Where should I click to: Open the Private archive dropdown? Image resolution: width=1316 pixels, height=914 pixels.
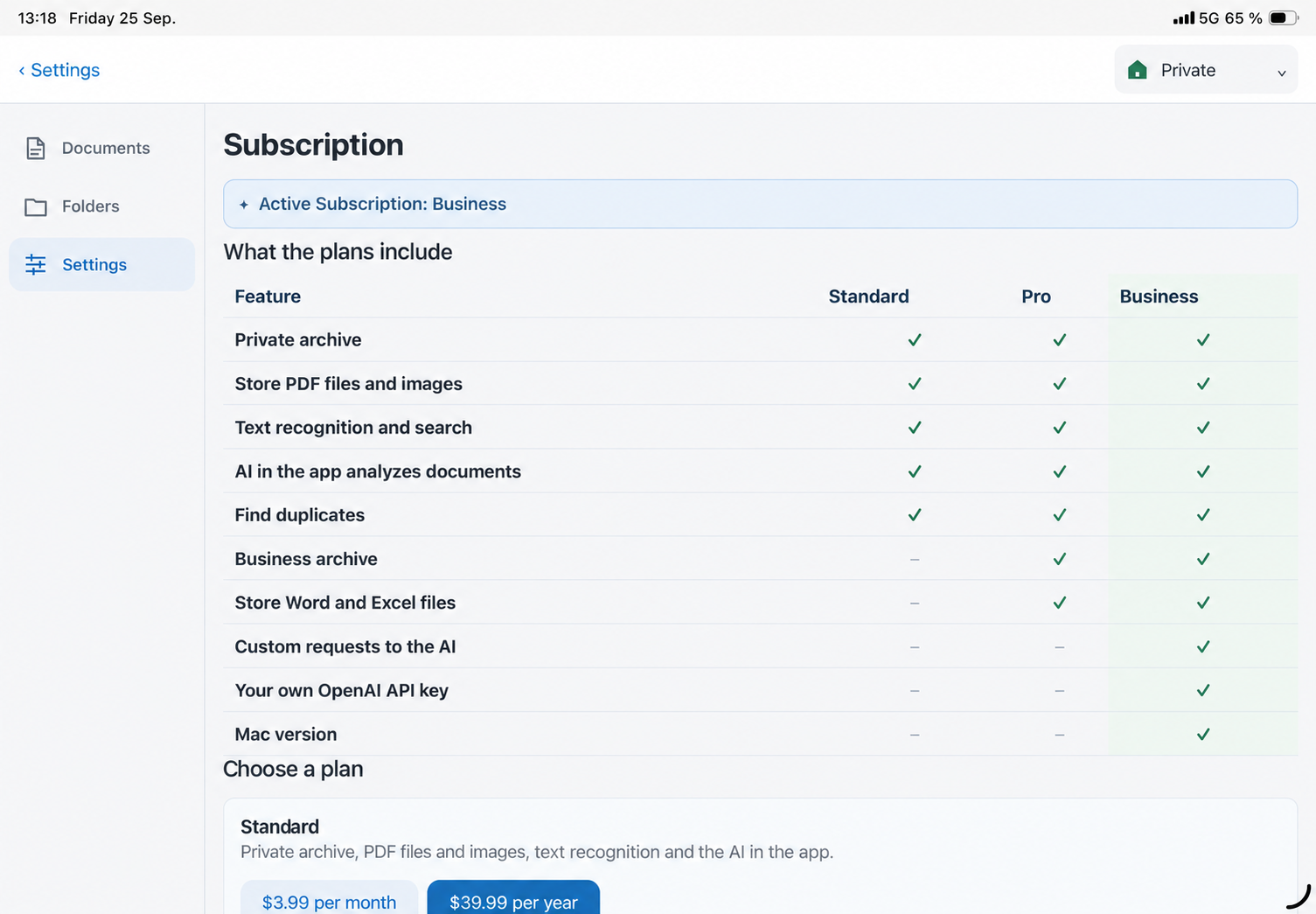[1206, 70]
